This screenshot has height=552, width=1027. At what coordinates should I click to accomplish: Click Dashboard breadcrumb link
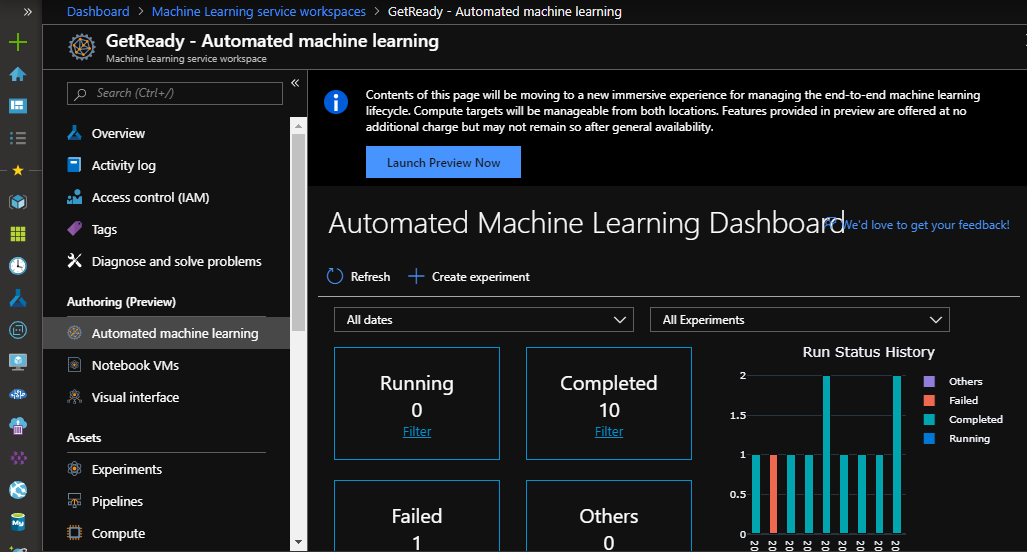pos(98,12)
